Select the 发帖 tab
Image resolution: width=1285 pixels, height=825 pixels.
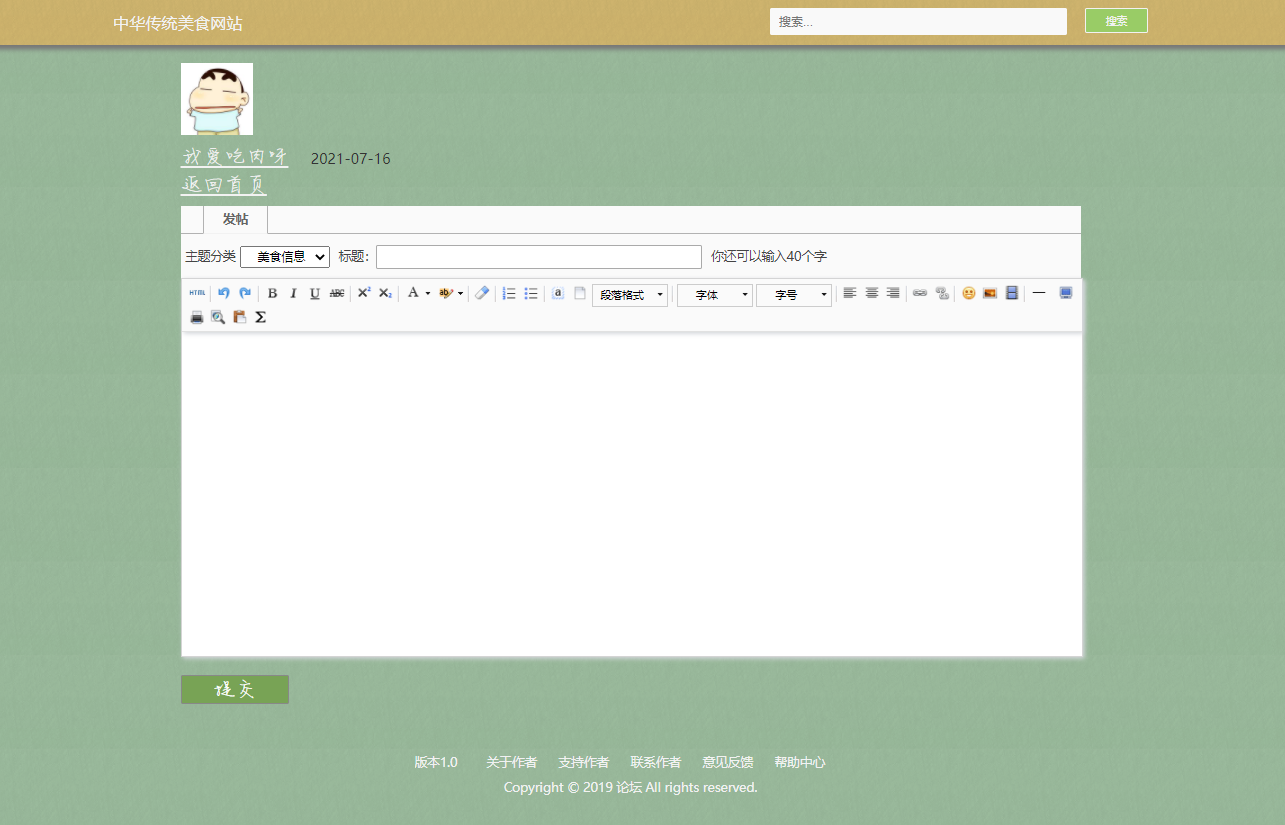coord(236,220)
